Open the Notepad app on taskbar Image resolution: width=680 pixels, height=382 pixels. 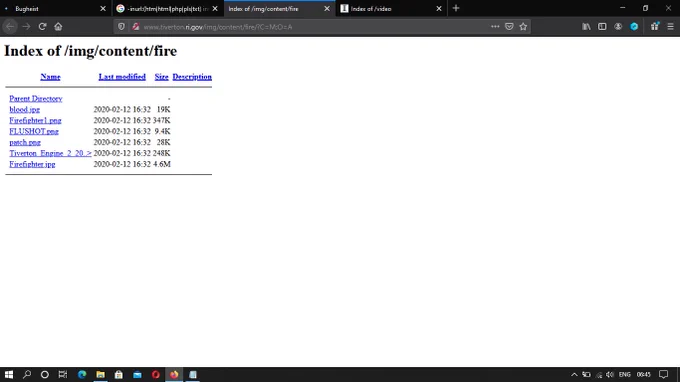(x=193, y=375)
